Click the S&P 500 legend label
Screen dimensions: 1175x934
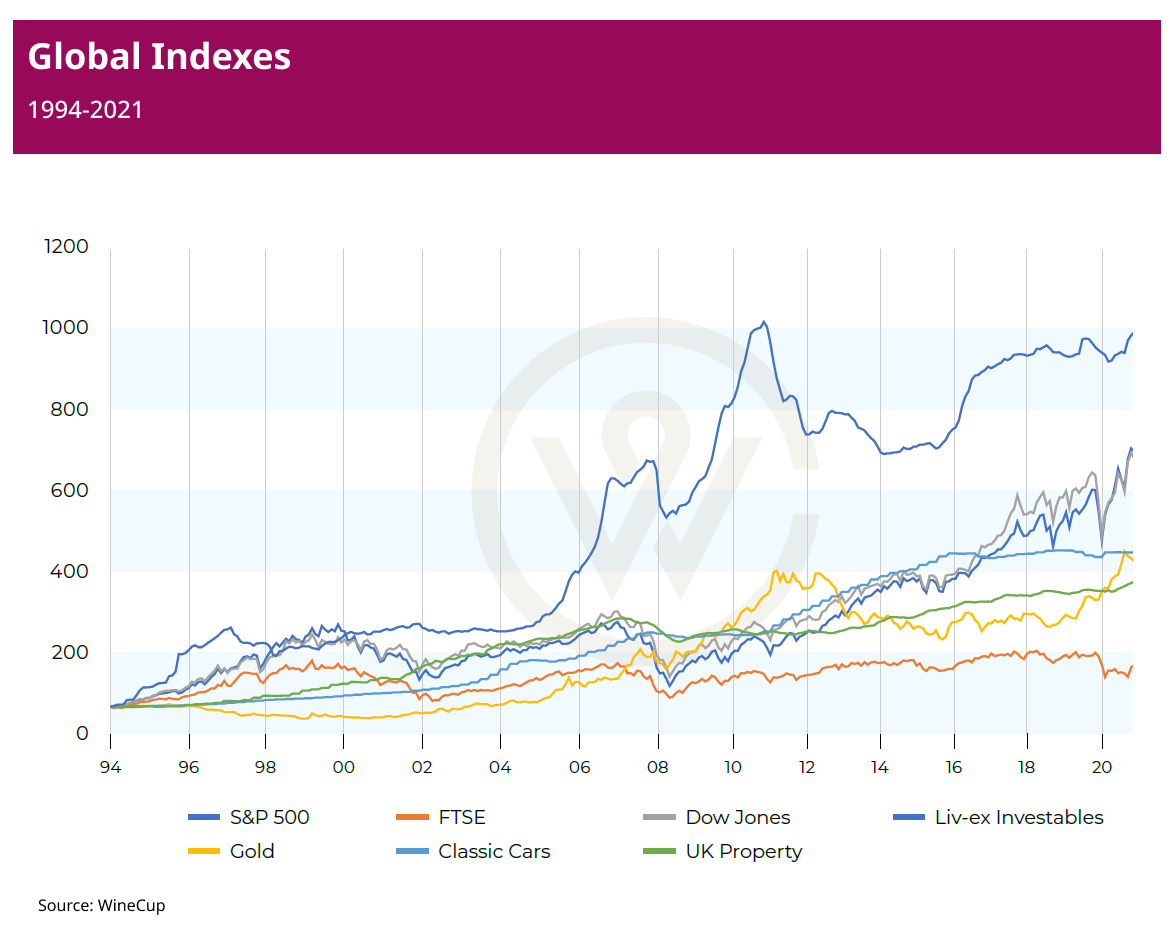coord(269,817)
